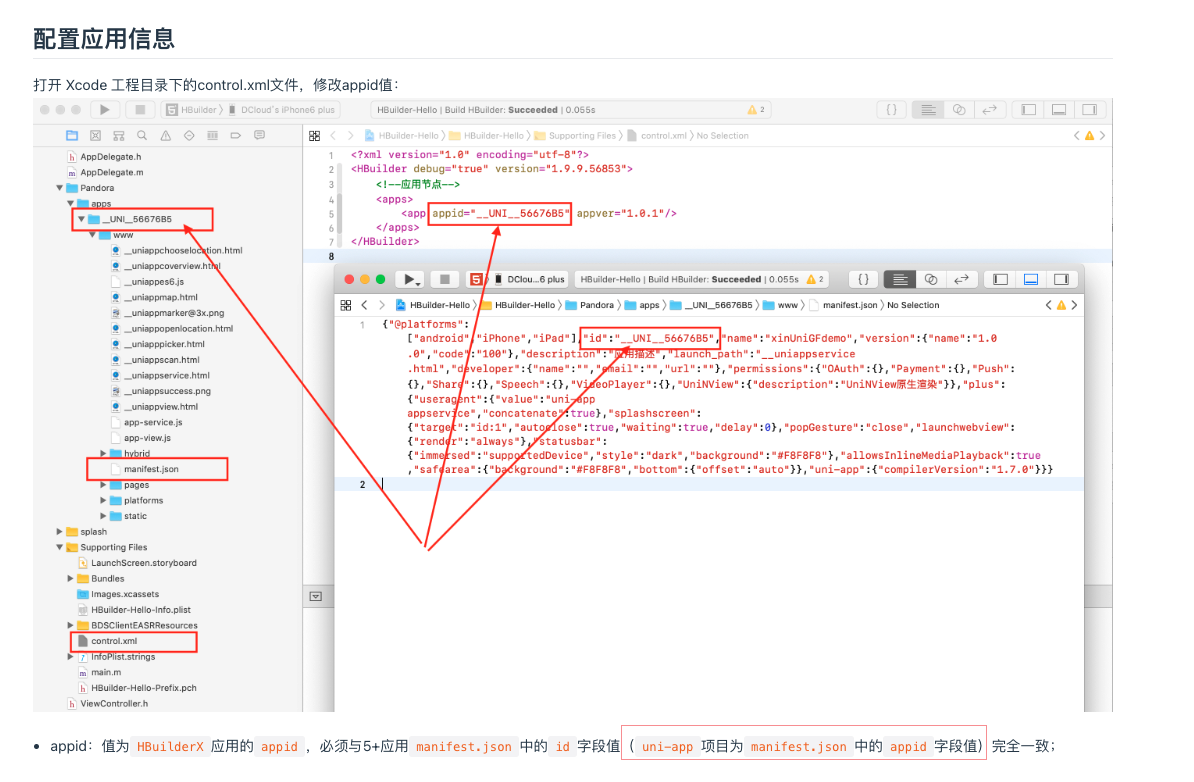Toggle the navigator panel in the rear window
Screen dimensions: 1194x782
[1025, 109]
